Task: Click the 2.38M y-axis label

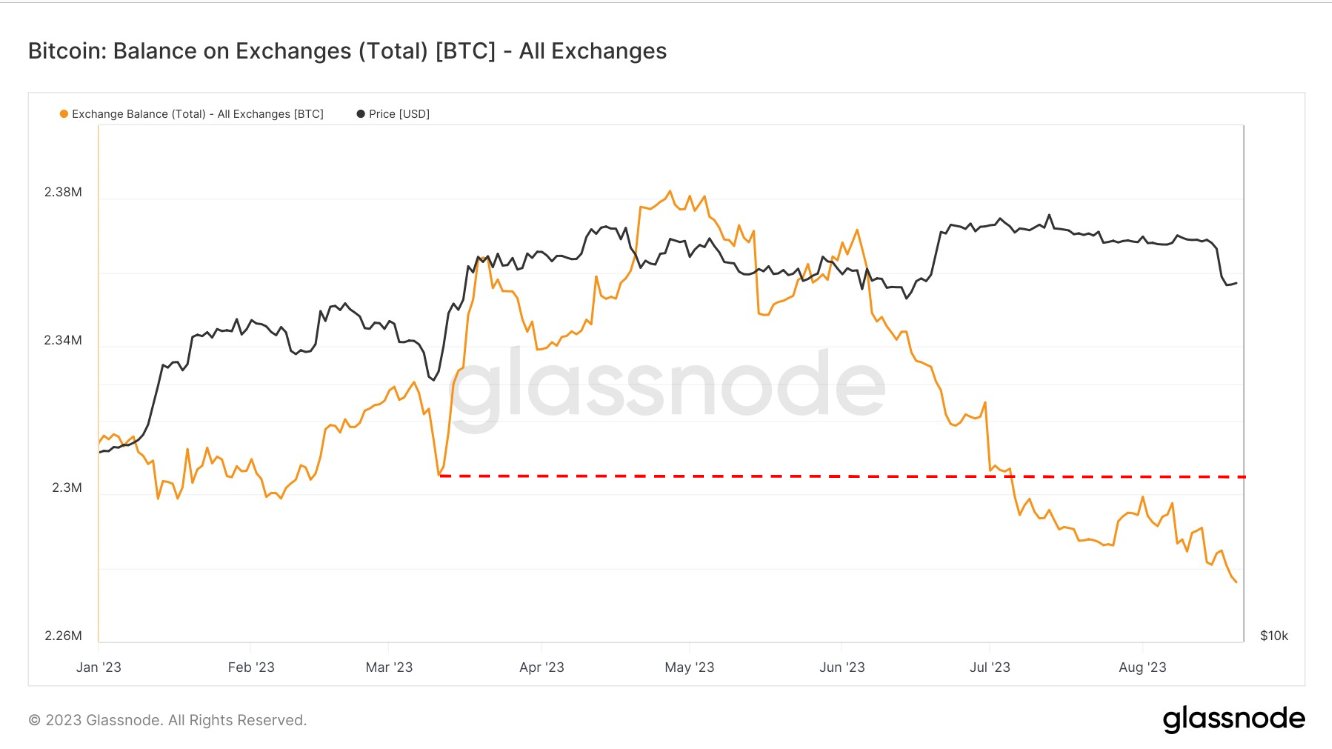Action: coord(63,193)
